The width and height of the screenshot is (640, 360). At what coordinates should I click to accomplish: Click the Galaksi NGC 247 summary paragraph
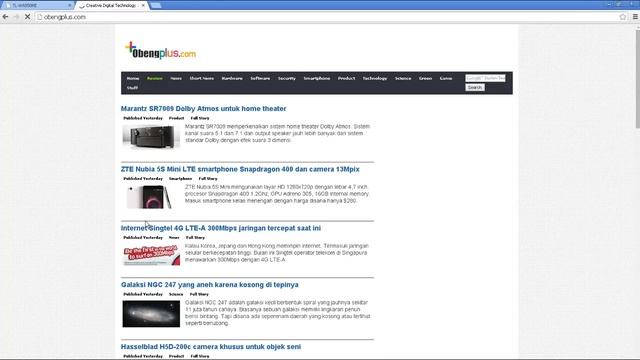point(278,313)
